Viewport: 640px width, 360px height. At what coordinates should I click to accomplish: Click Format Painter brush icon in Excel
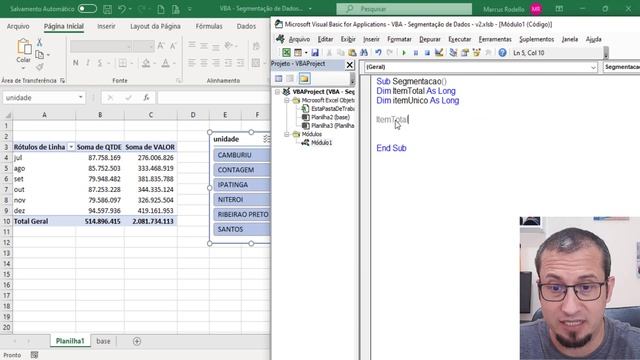(x=40, y=67)
